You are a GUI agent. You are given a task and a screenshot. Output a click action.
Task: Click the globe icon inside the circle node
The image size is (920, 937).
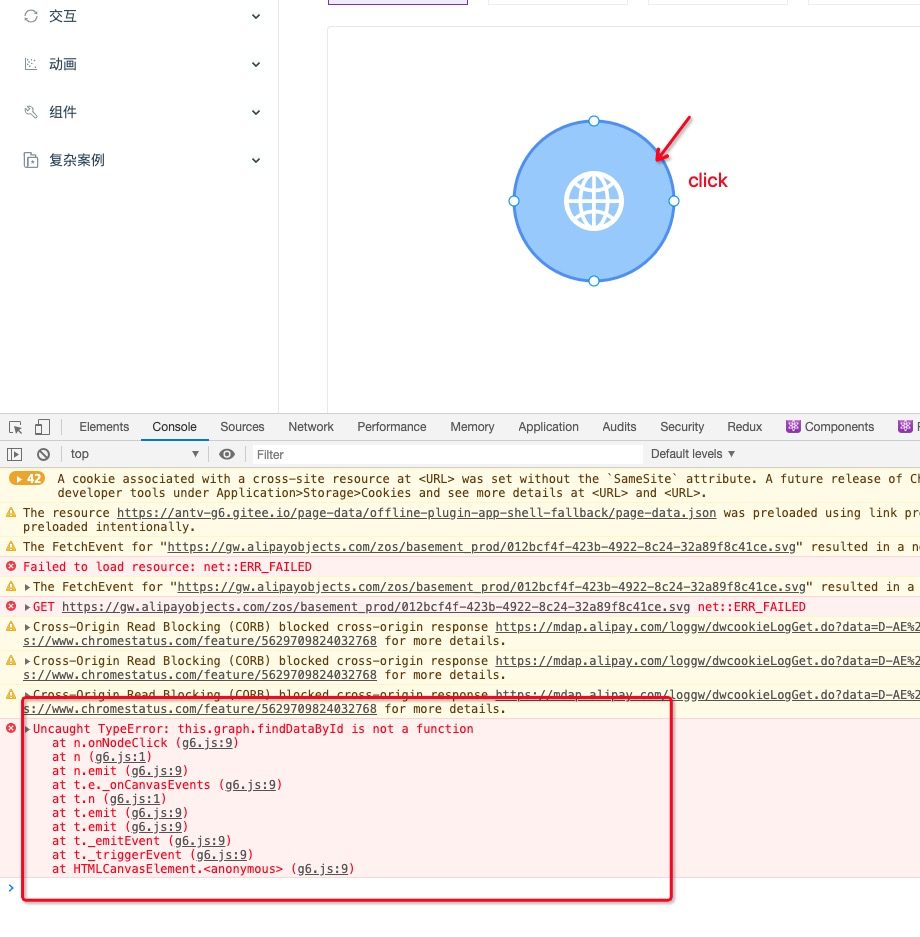[x=594, y=201]
